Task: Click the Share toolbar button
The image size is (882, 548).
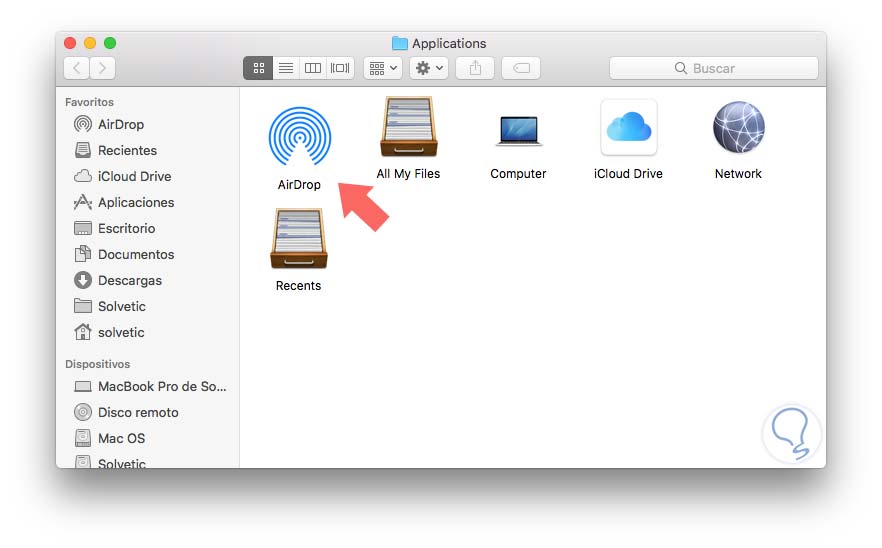Action: 475,68
